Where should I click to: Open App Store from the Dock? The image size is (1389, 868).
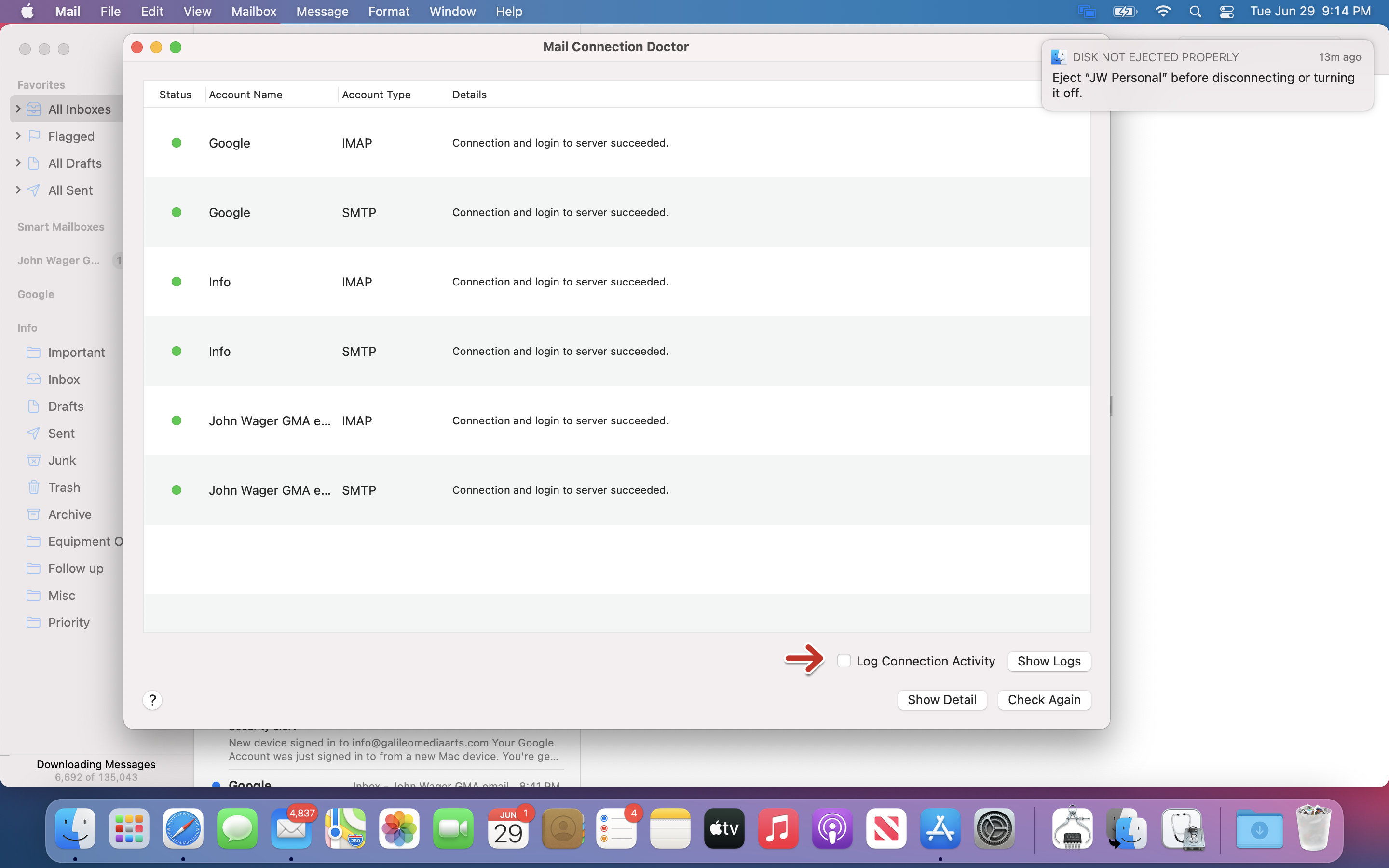pos(940,828)
